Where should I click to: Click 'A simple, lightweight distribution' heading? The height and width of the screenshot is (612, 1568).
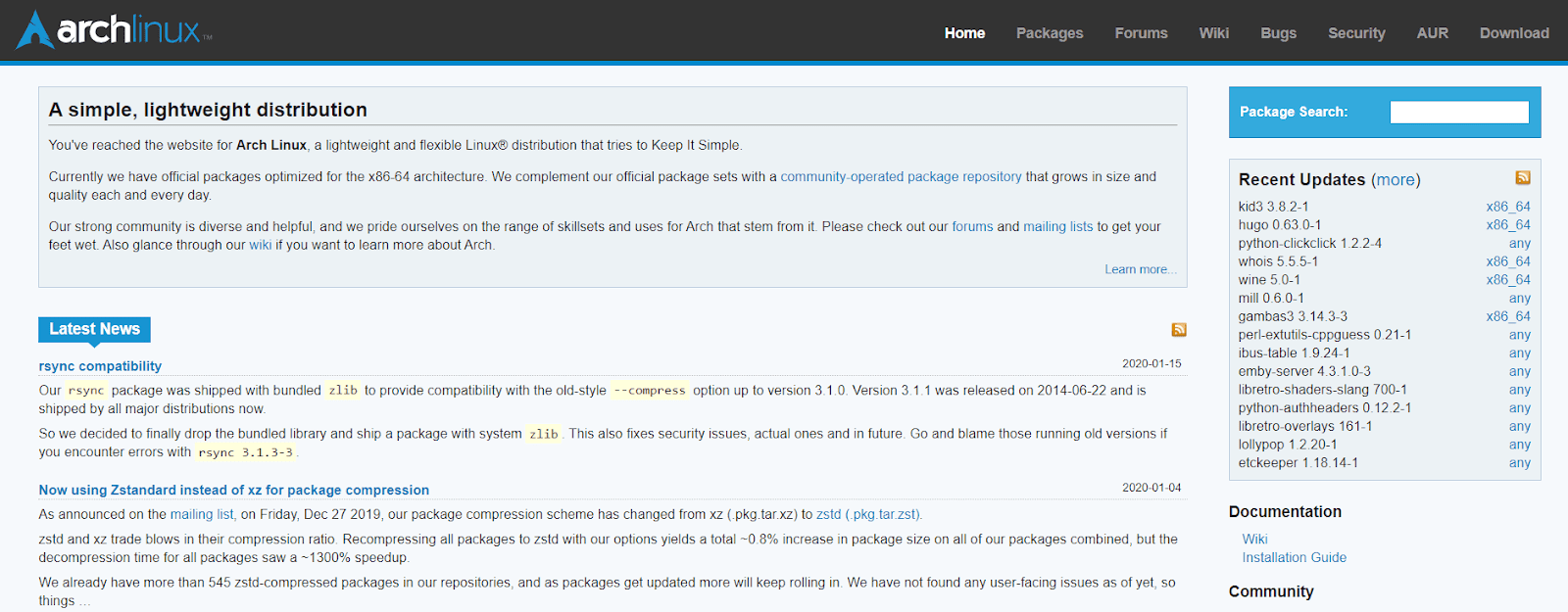tap(208, 111)
